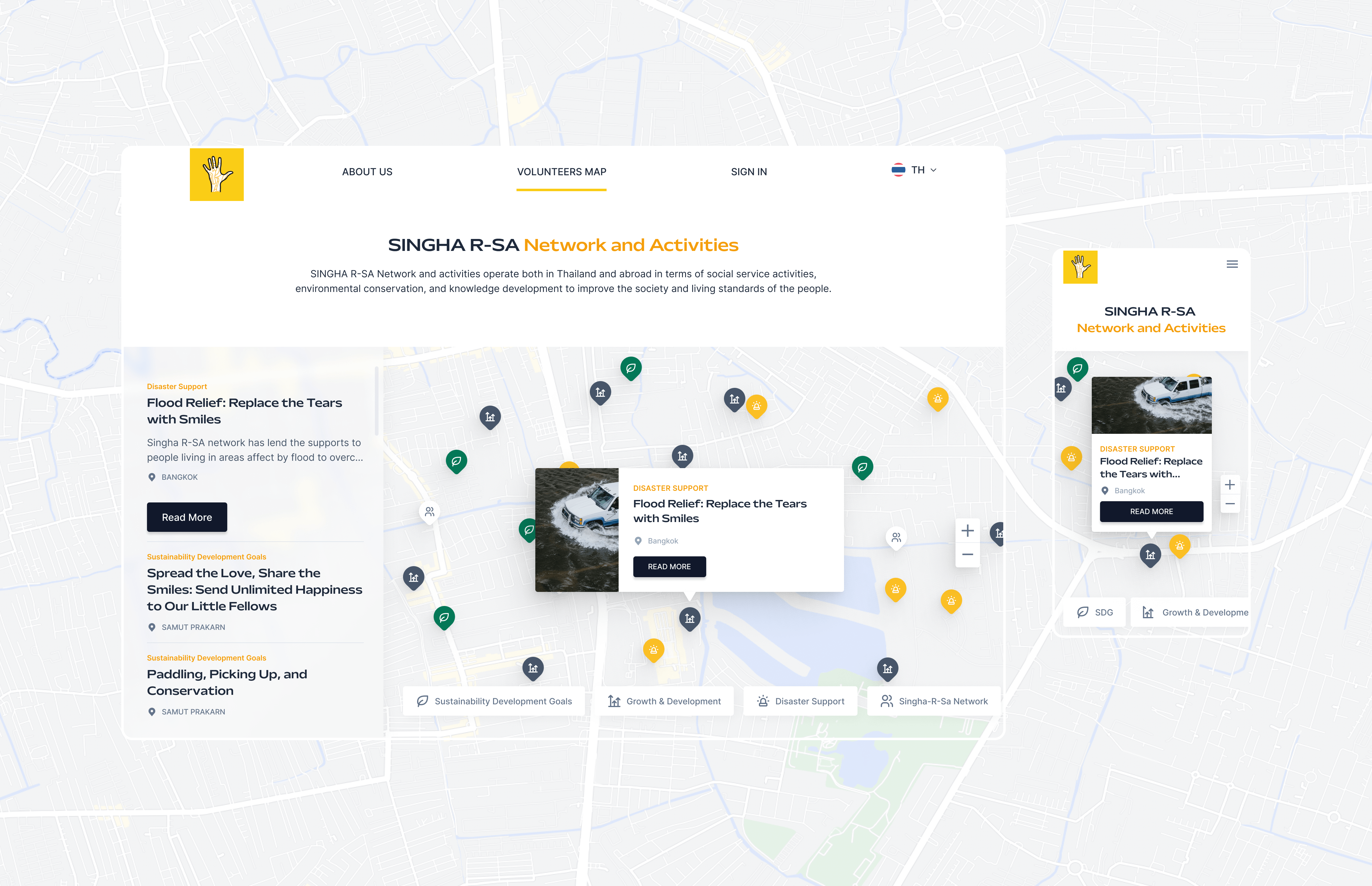Click flood truck thumbnail in popup
This screenshot has width=1372, height=886.
tap(577, 529)
